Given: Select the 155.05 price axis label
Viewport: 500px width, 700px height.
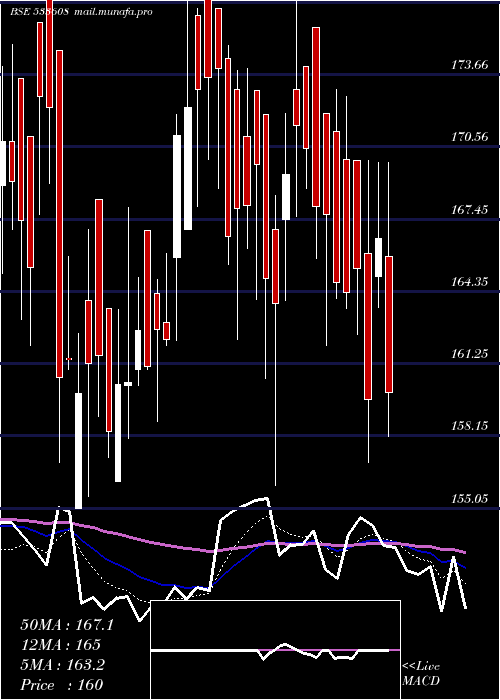Looking at the screenshot, I should 469,498.
